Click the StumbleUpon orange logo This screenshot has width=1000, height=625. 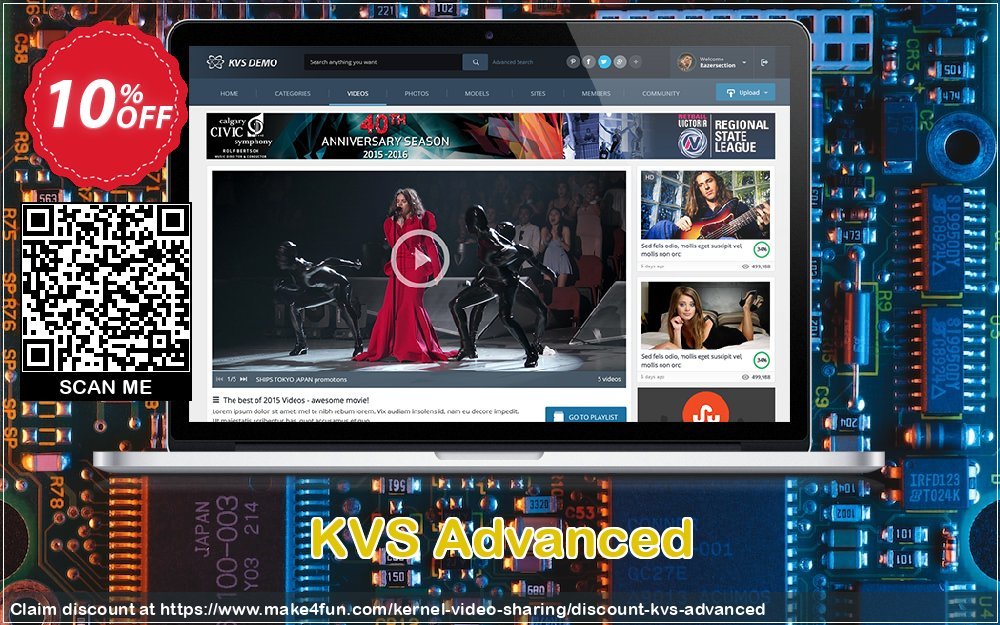705,407
